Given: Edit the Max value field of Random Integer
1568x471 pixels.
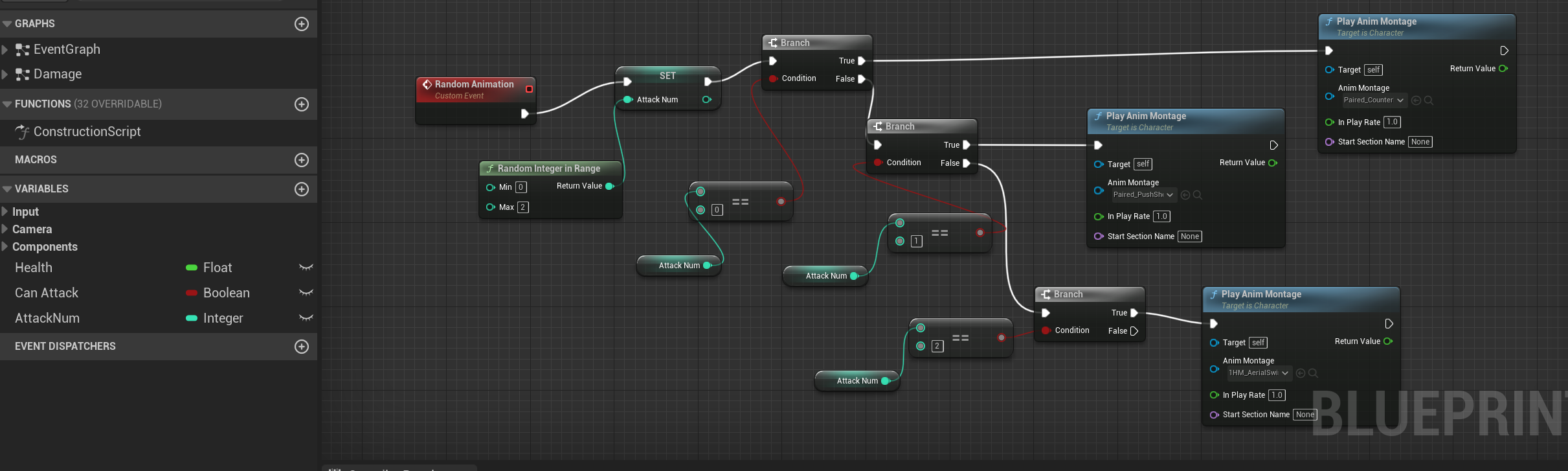Looking at the screenshot, I should pyautogui.click(x=522, y=207).
